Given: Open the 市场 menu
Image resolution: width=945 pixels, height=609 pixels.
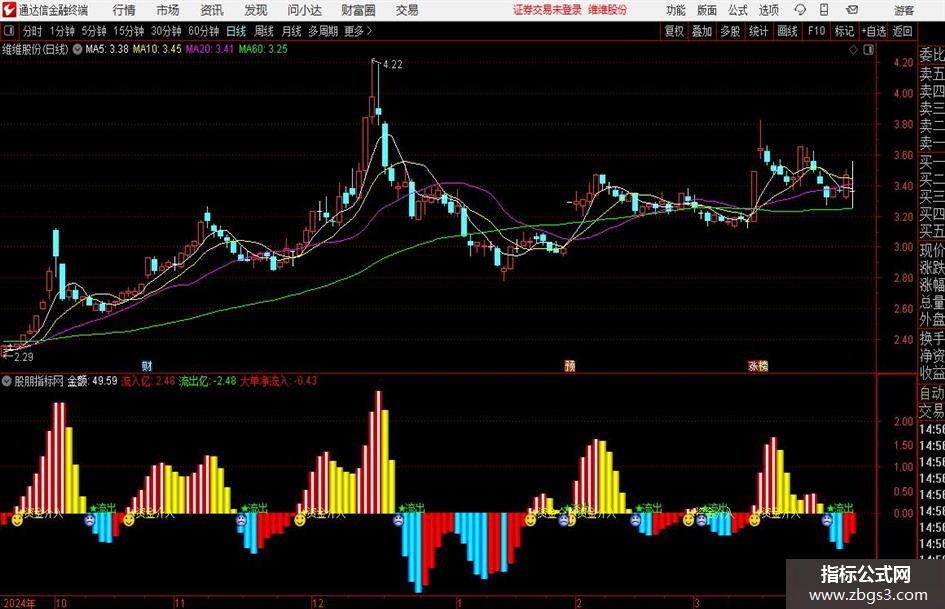Looking at the screenshot, I should tap(168, 10).
